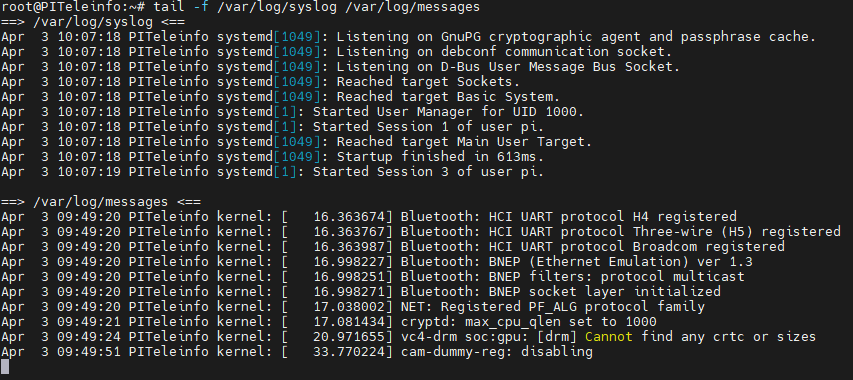The height and width of the screenshot is (380, 853).
Task: Click the PF_ALG protocol family line
Action: pos(353,307)
